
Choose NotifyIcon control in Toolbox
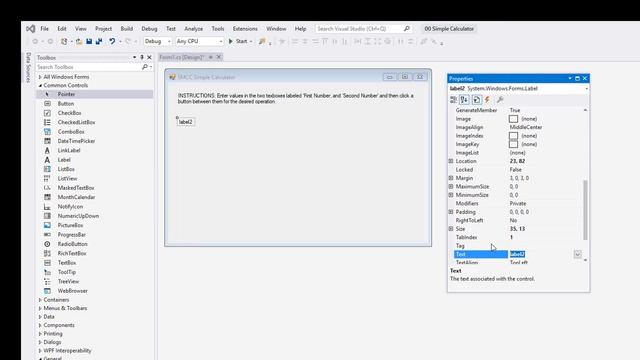pyautogui.click(x=95, y=207)
